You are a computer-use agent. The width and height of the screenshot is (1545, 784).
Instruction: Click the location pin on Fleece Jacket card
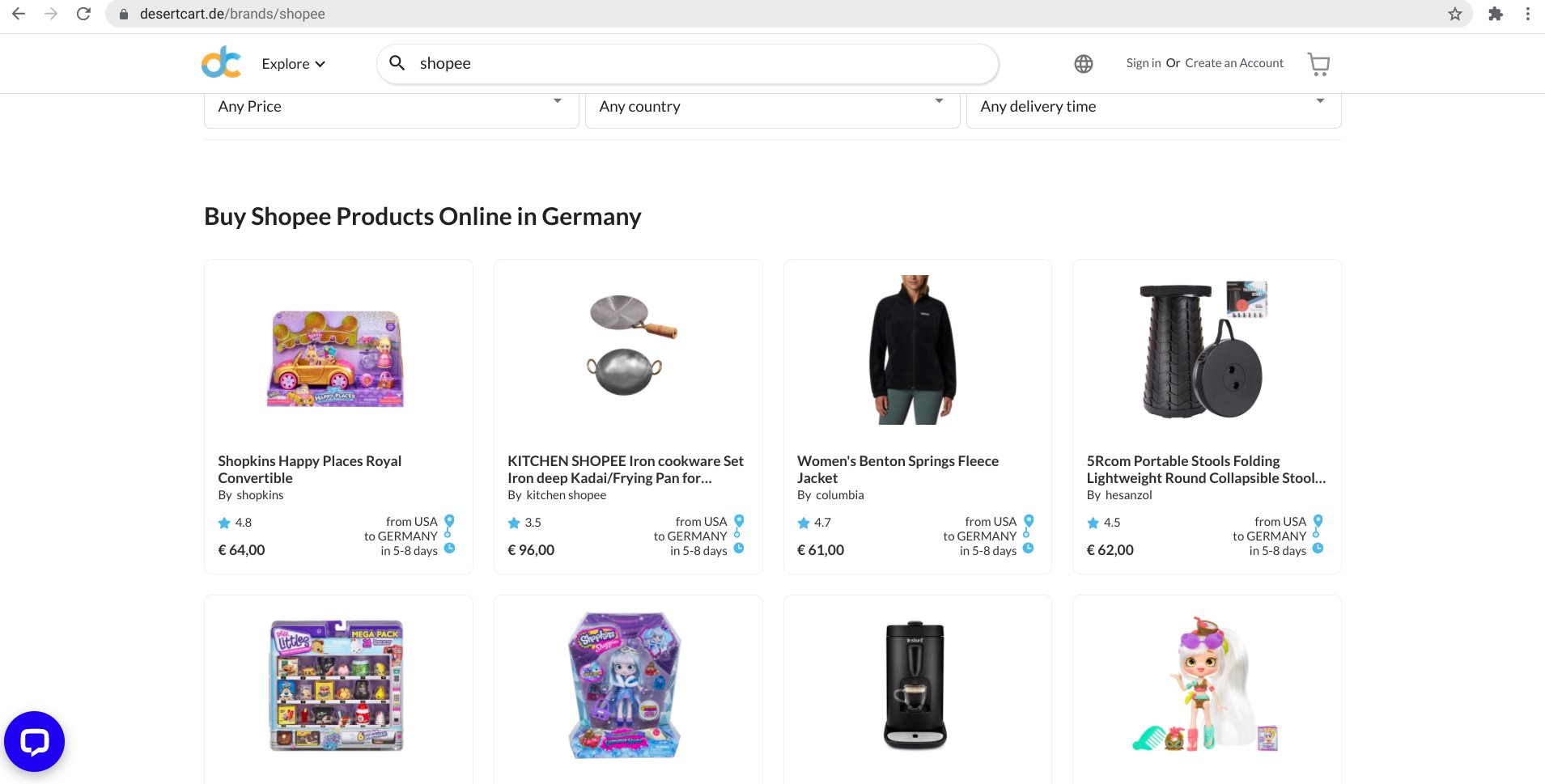1029,522
